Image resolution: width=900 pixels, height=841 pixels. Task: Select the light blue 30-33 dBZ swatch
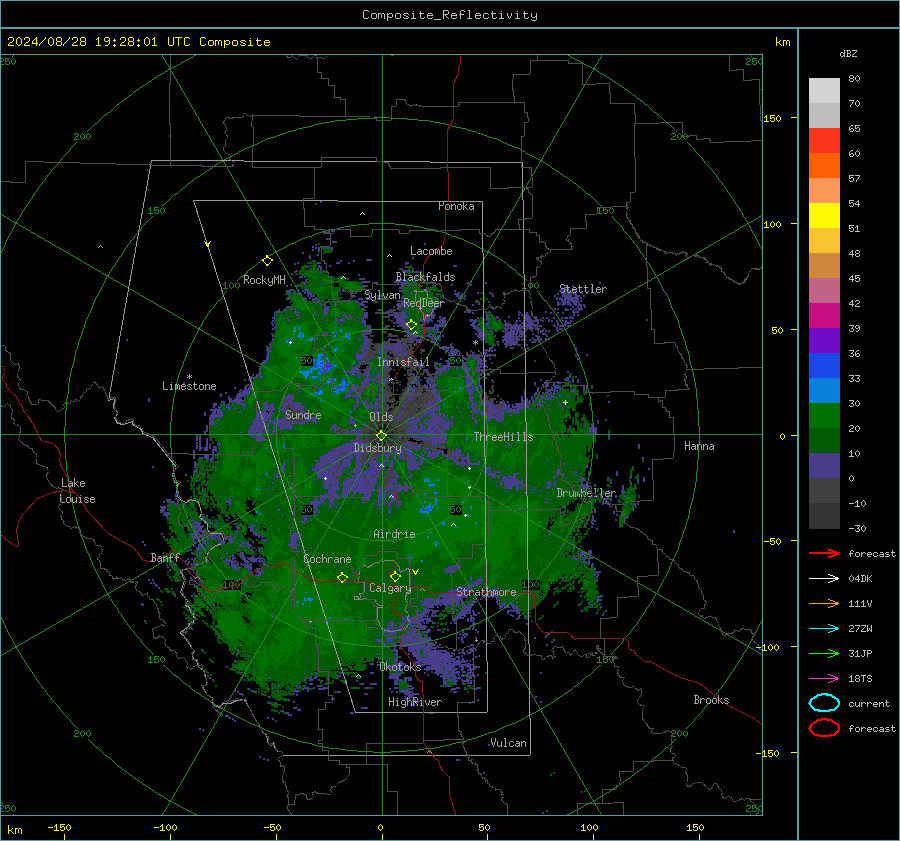[824, 390]
